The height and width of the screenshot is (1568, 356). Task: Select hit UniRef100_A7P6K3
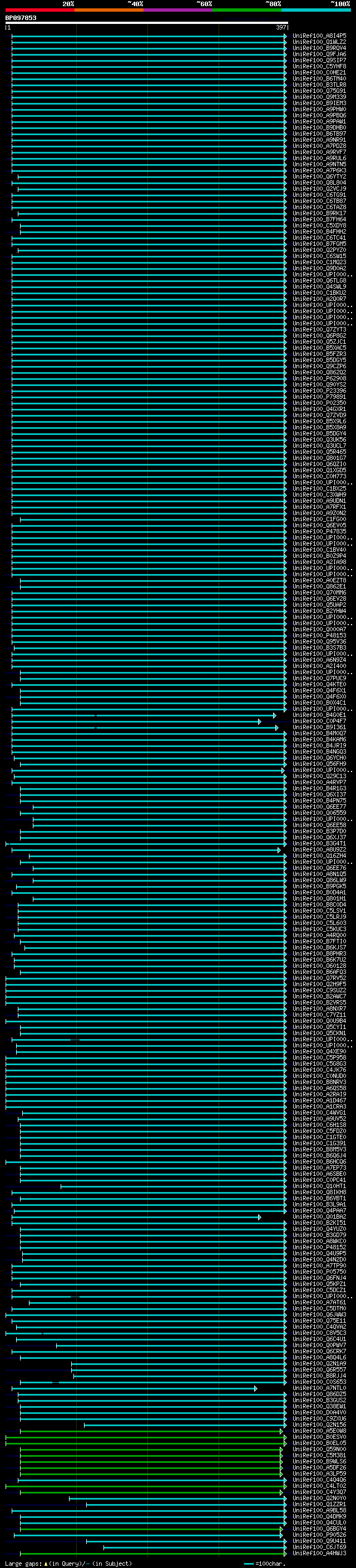319,170
